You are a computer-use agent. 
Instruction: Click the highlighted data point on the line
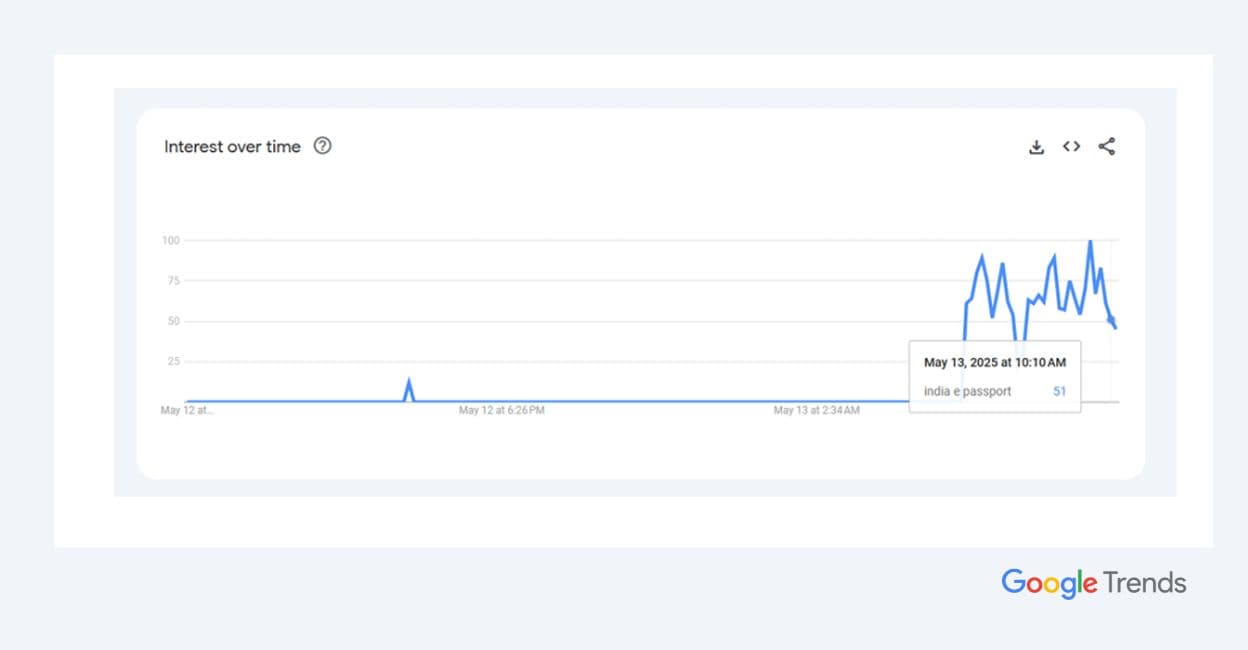tap(1111, 319)
